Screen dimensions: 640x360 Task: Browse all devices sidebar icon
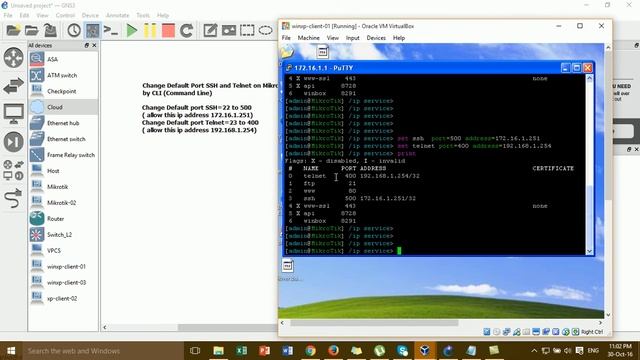click(13, 170)
